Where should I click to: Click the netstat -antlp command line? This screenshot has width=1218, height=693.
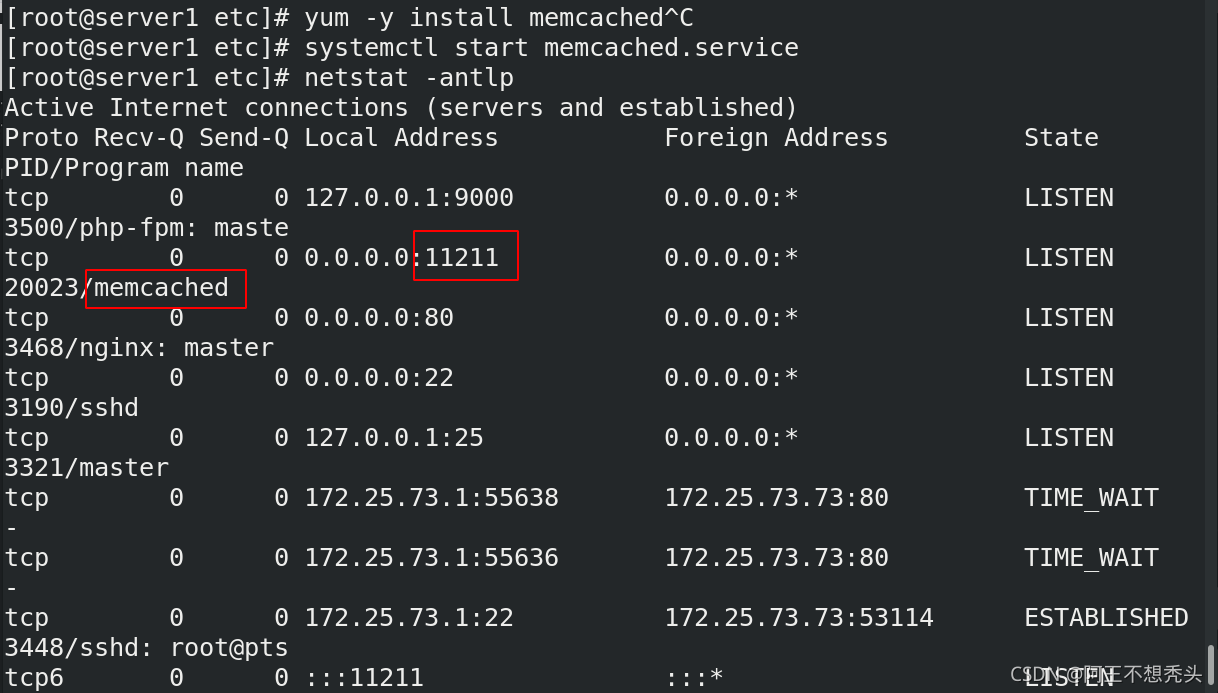(409, 78)
